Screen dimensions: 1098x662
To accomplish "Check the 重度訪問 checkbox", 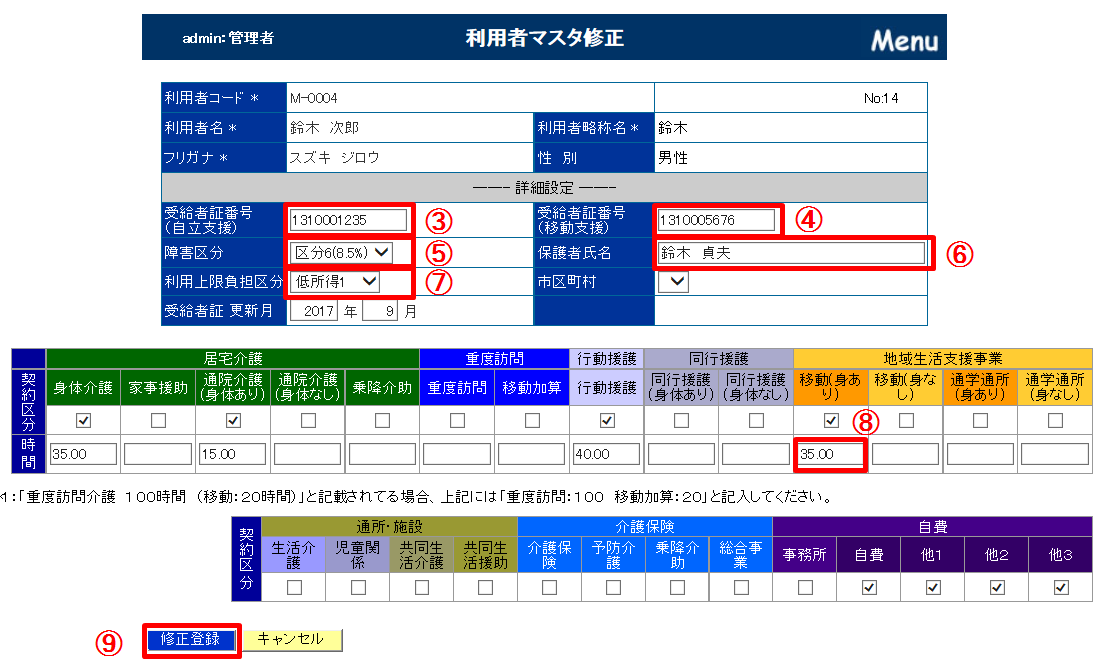I will tap(457, 421).
